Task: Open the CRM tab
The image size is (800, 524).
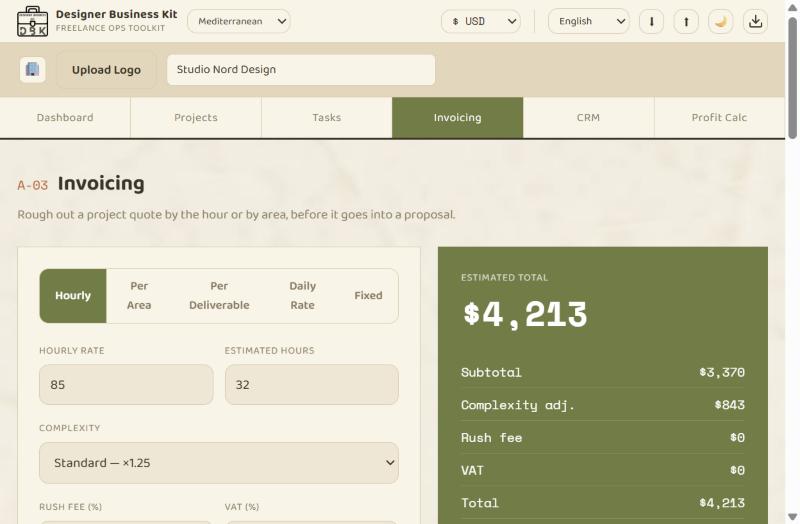Action: click(588, 118)
